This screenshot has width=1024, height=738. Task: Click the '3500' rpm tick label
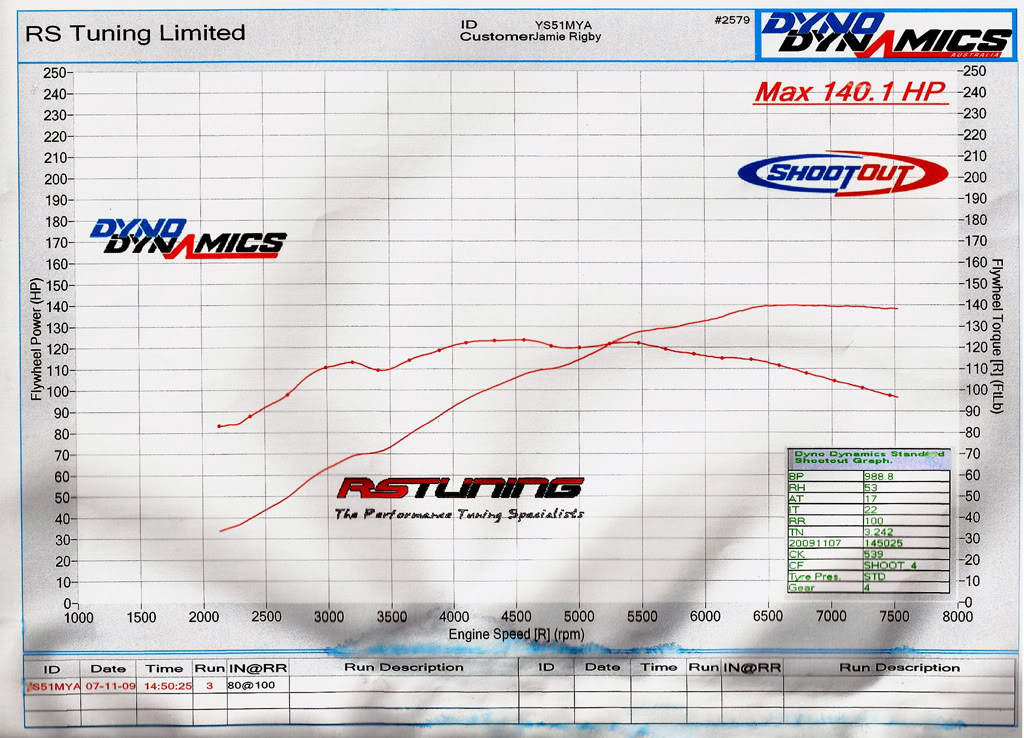(392, 617)
